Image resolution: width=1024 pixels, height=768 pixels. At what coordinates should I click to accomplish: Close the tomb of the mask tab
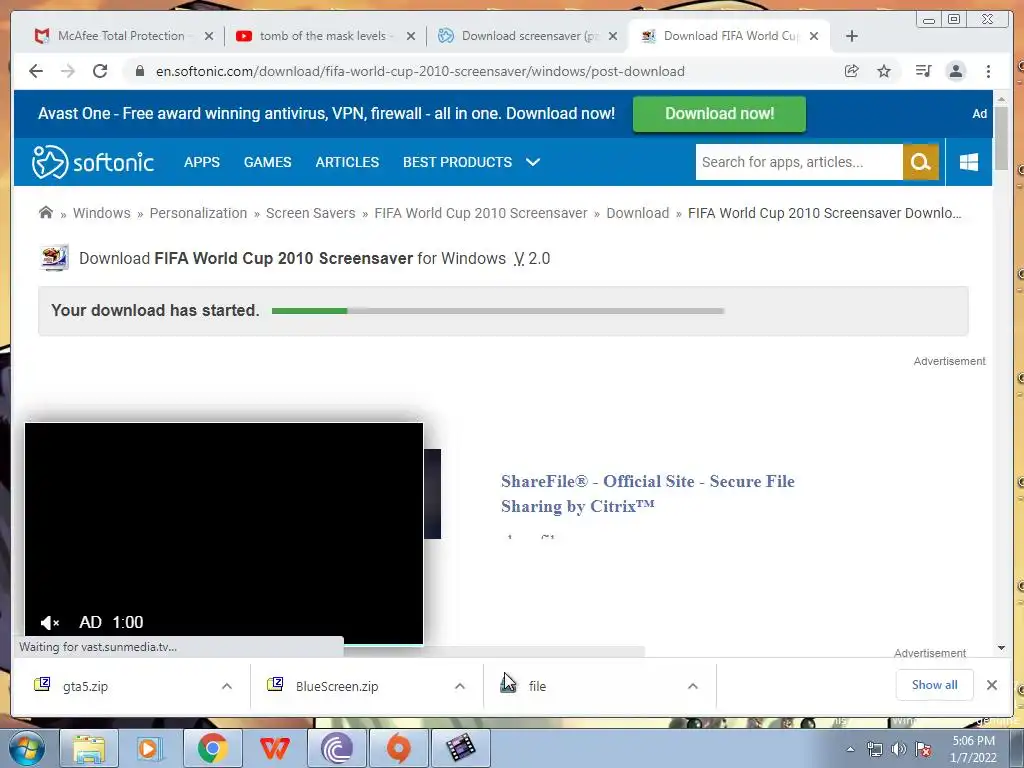click(411, 36)
